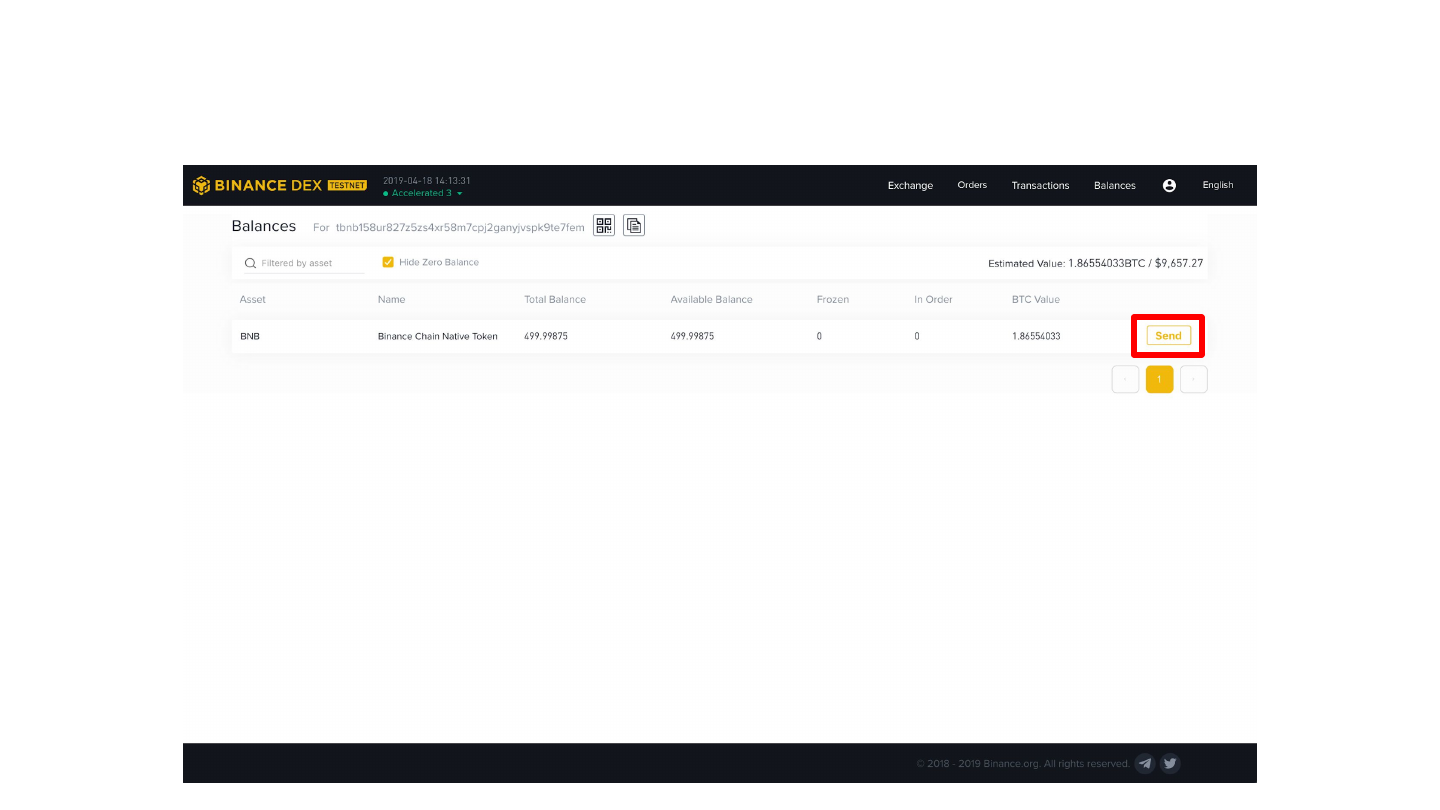Open the Transactions page
The image size is (1440, 810).
(1040, 185)
